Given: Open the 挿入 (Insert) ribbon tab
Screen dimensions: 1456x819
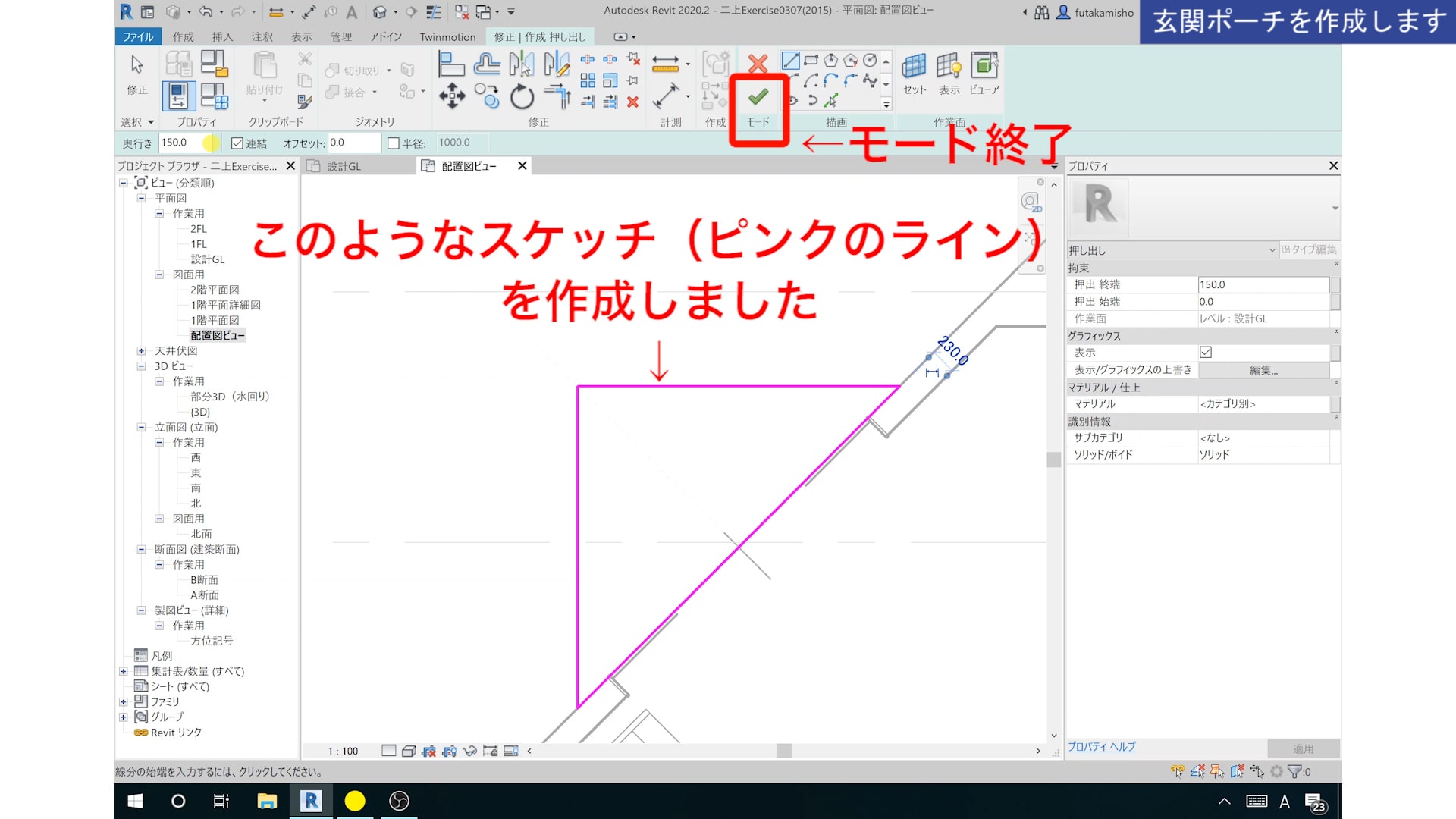Looking at the screenshot, I should [222, 36].
